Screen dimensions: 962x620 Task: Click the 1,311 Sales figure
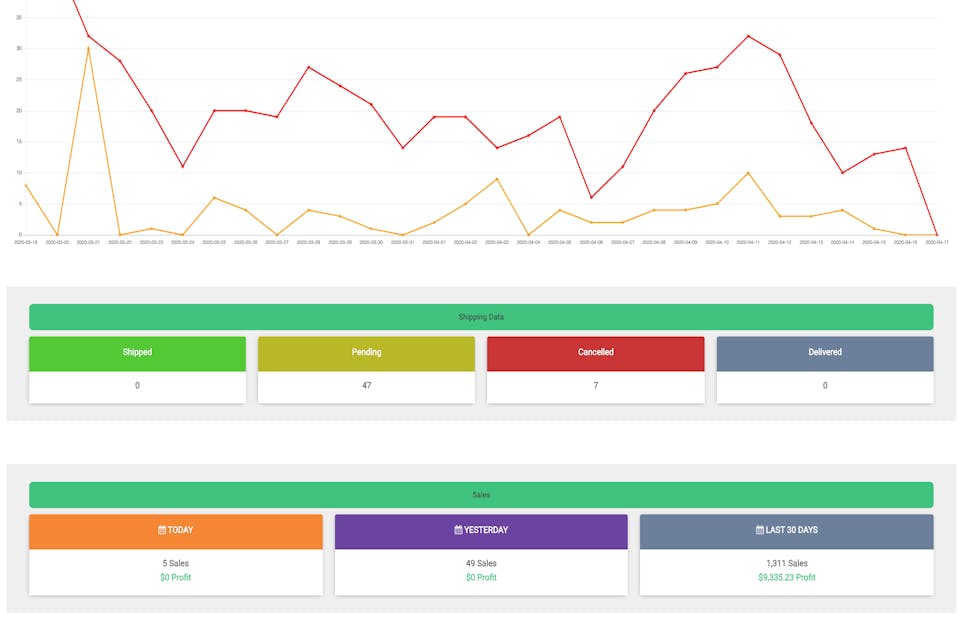[787, 564]
